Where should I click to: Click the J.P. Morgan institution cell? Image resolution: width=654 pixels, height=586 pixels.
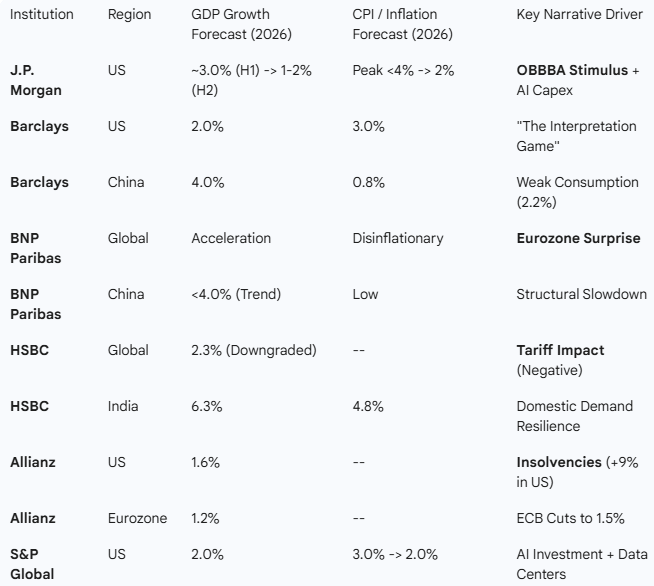click(36, 81)
